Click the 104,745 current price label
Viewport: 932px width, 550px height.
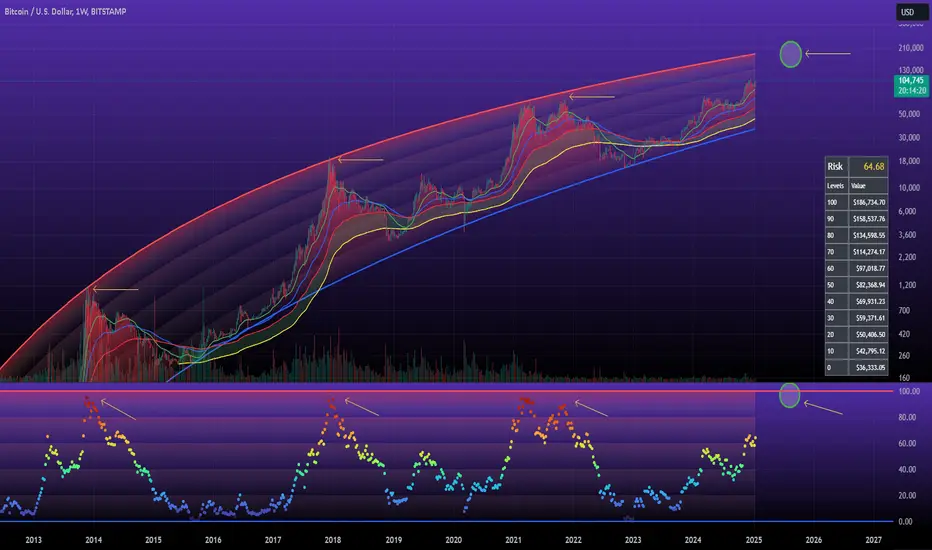[x=911, y=80]
